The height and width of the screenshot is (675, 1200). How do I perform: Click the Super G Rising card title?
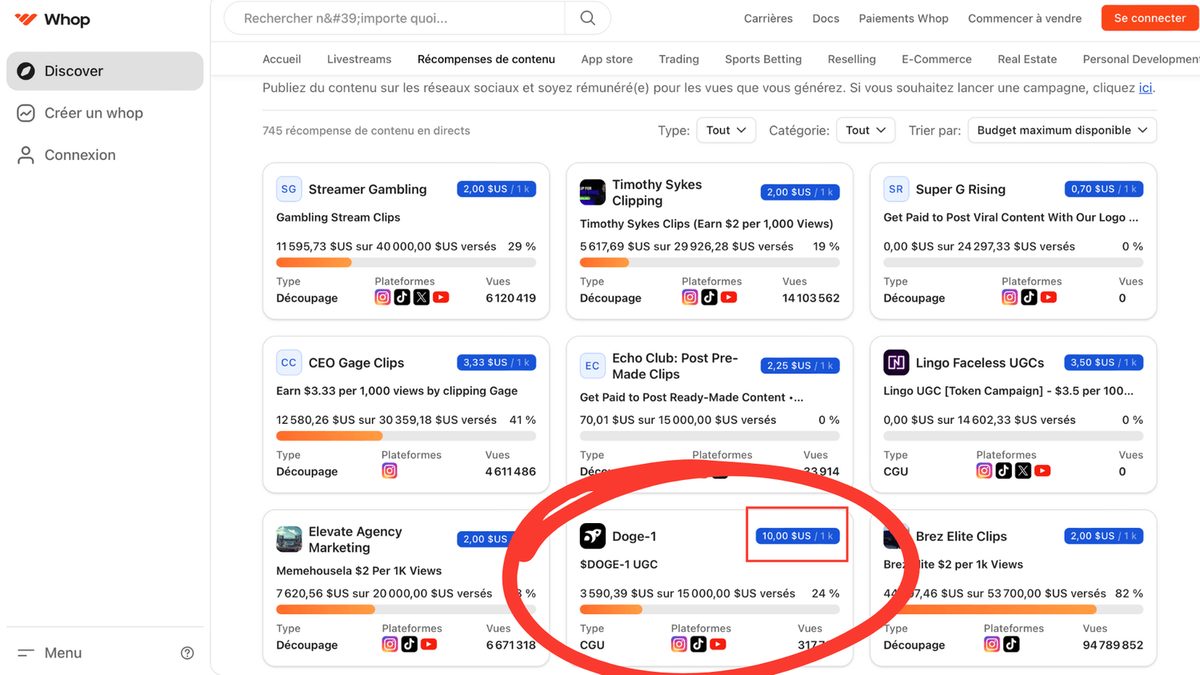(x=960, y=189)
